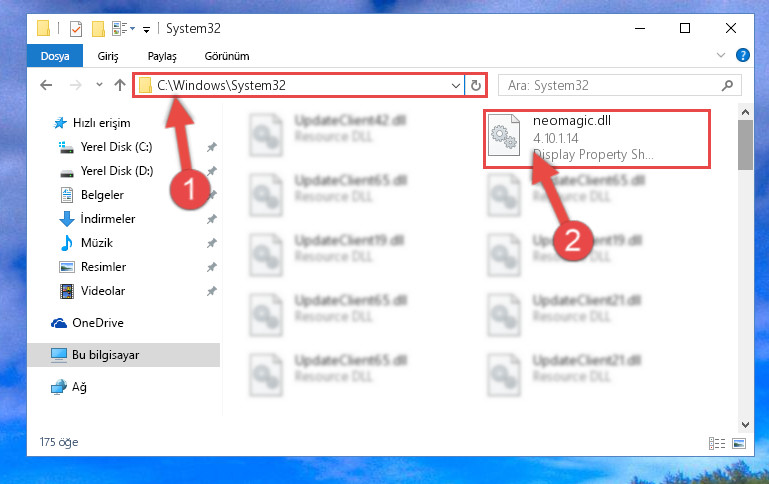Image resolution: width=769 pixels, height=484 pixels.
Task: Click the vertical scrollbar thumb
Action: coord(745,145)
